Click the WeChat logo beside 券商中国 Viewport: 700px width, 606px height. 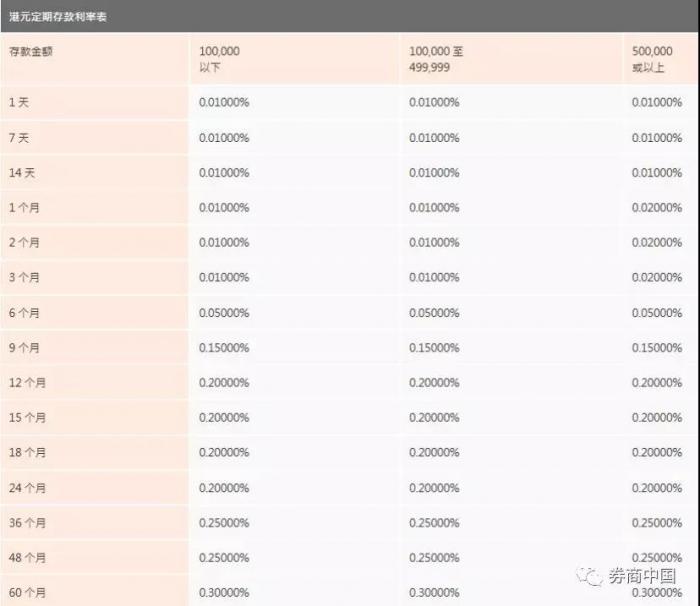coord(589,576)
